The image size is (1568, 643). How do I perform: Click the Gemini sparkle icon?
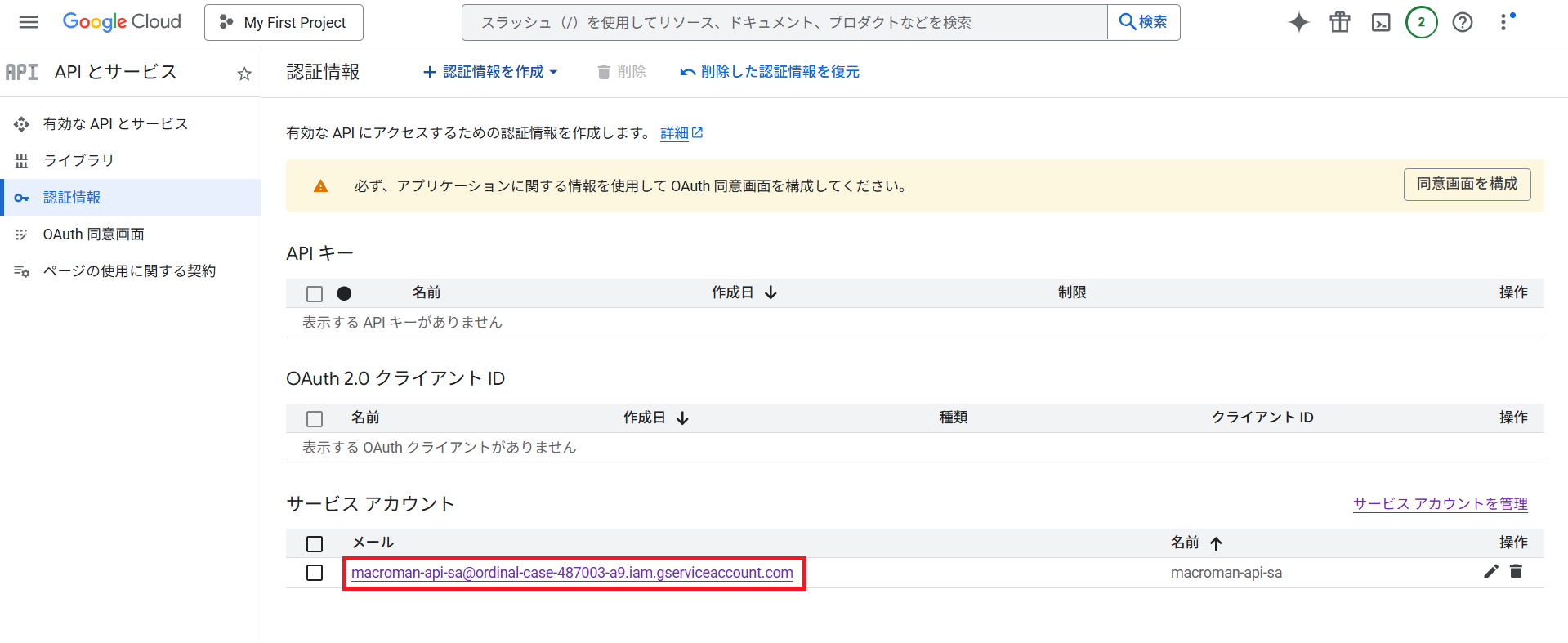[x=1298, y=22]
